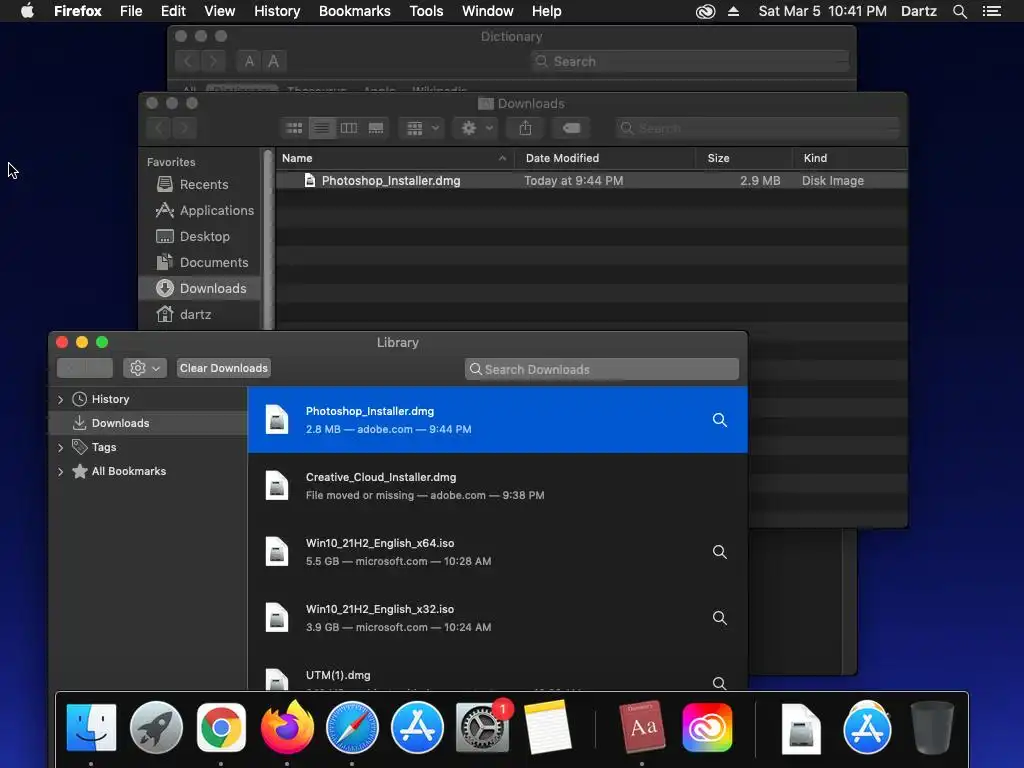Viewport: 1024px width, 768px height.
Task: Select Applications in Finder sidebar
Action: (x=200, y=211)
